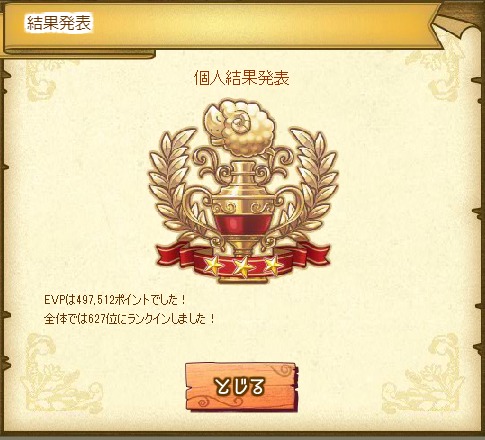Viewport: 485px width, 440px height.
Task: Click the middle gold star on ribbon
Action: 243,267
